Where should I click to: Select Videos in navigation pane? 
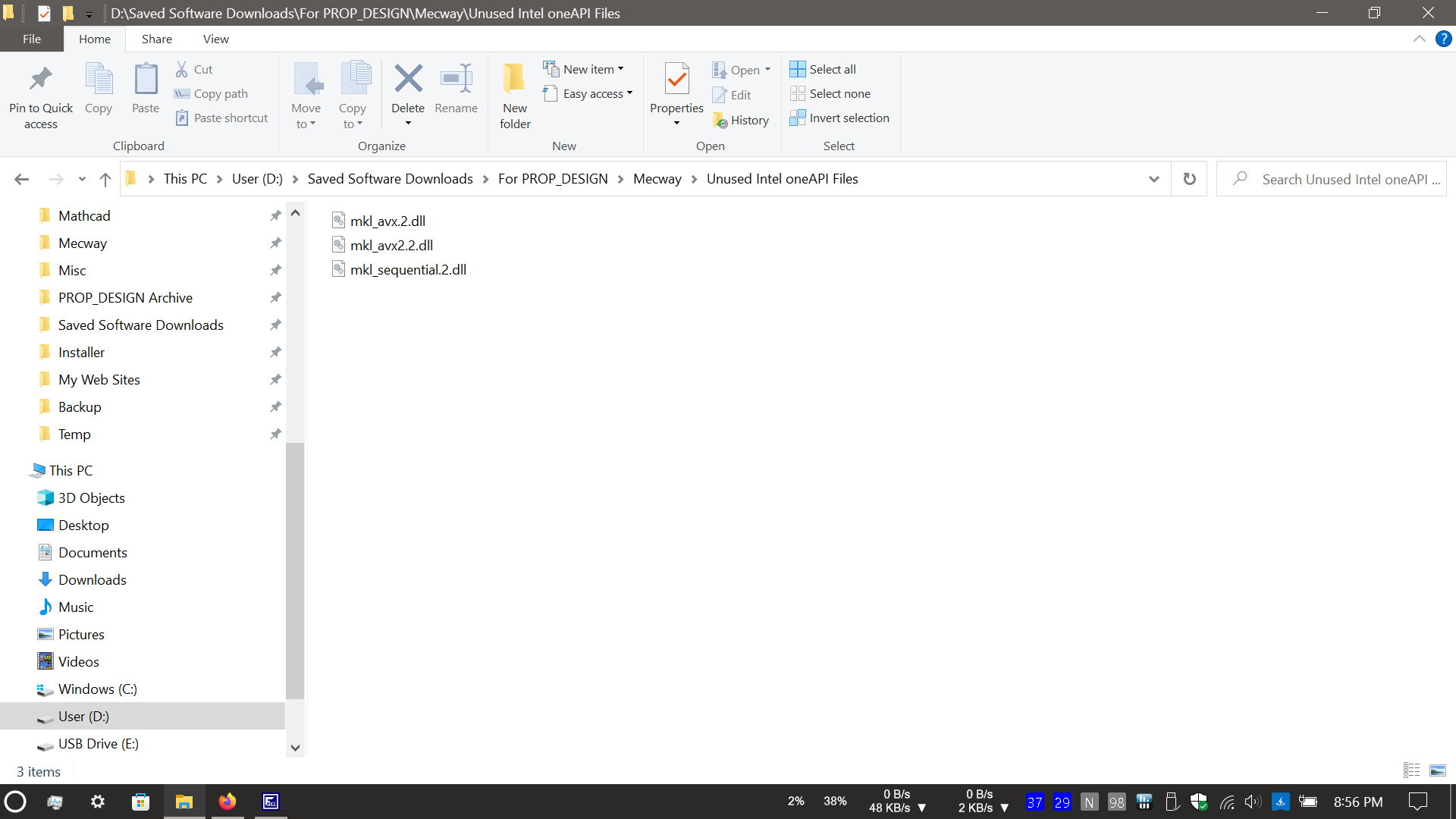[79, 661]
